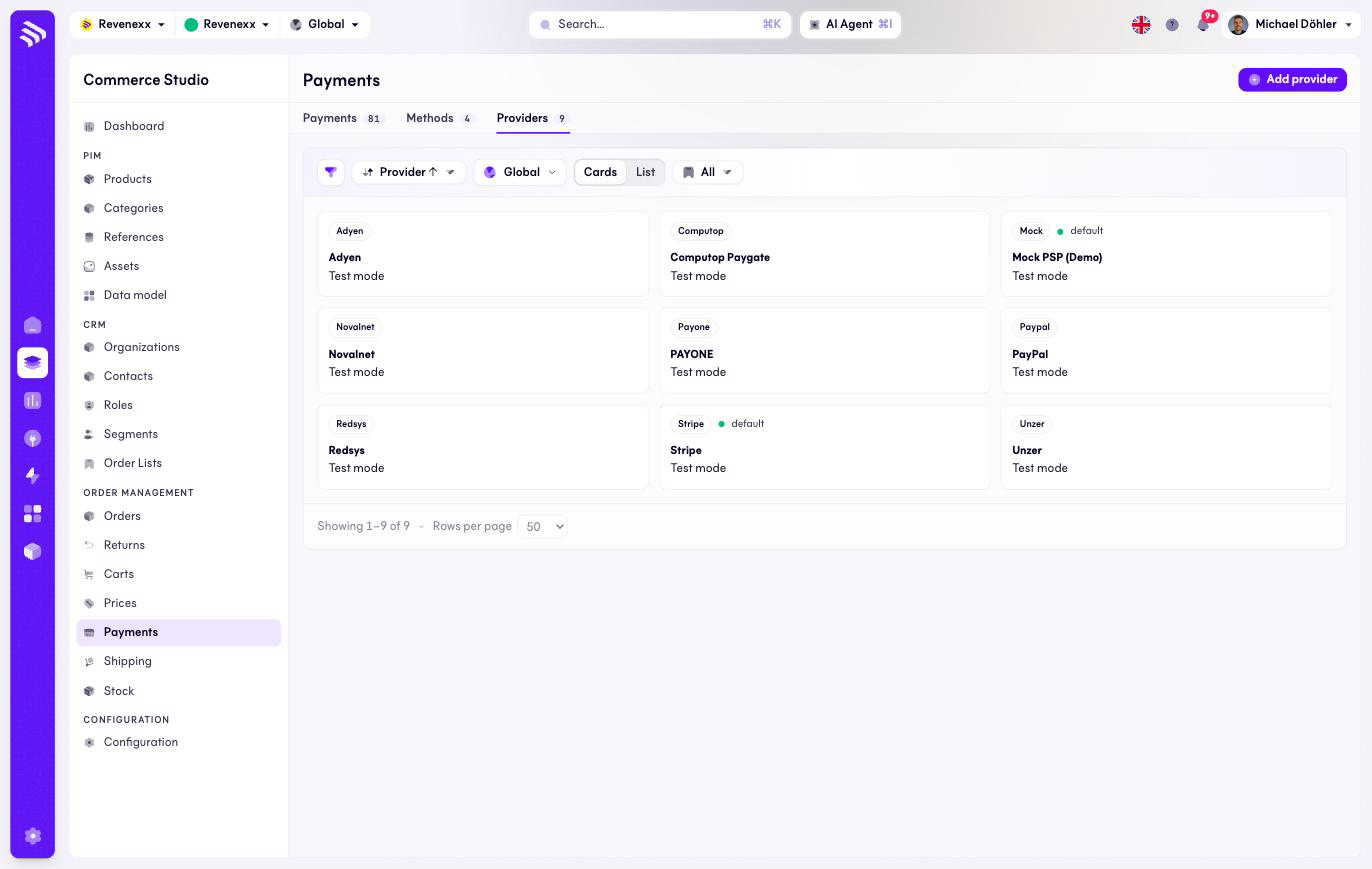The width and height of the screenshot is (1372, 869).
Task: Switch providers view to Cards
Action: point(600,172)
